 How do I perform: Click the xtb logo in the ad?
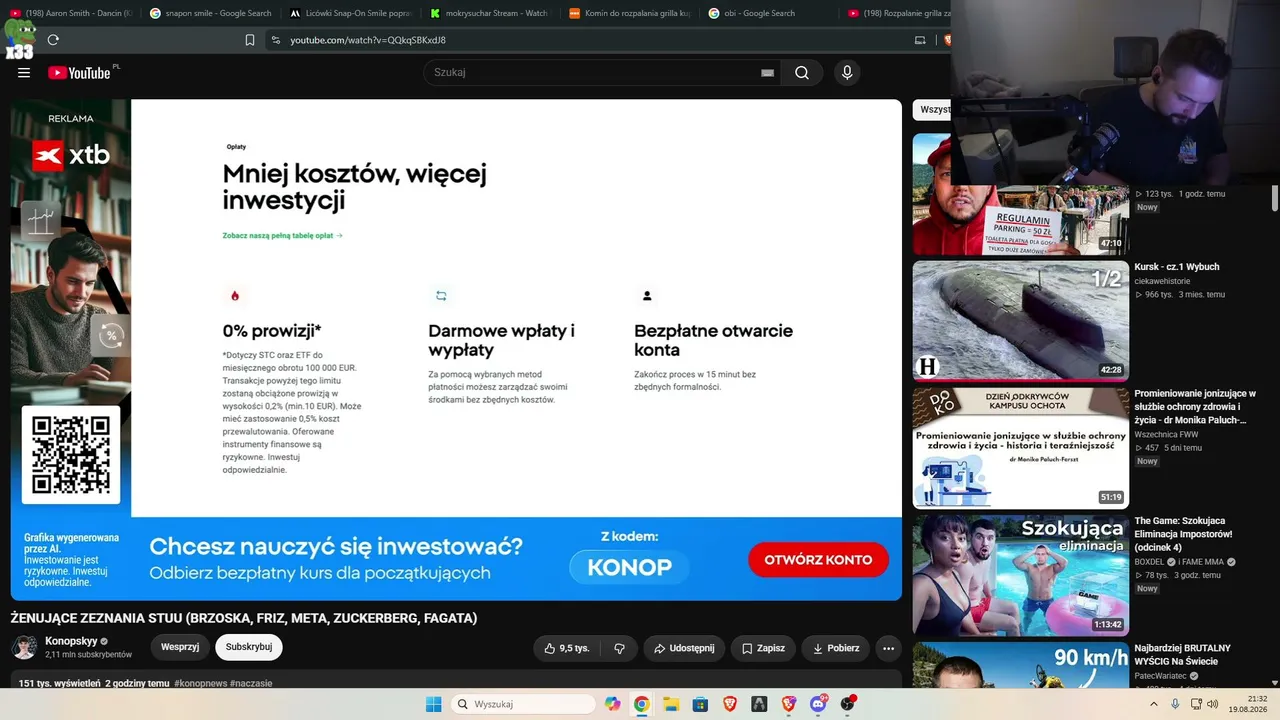(71, 155)
